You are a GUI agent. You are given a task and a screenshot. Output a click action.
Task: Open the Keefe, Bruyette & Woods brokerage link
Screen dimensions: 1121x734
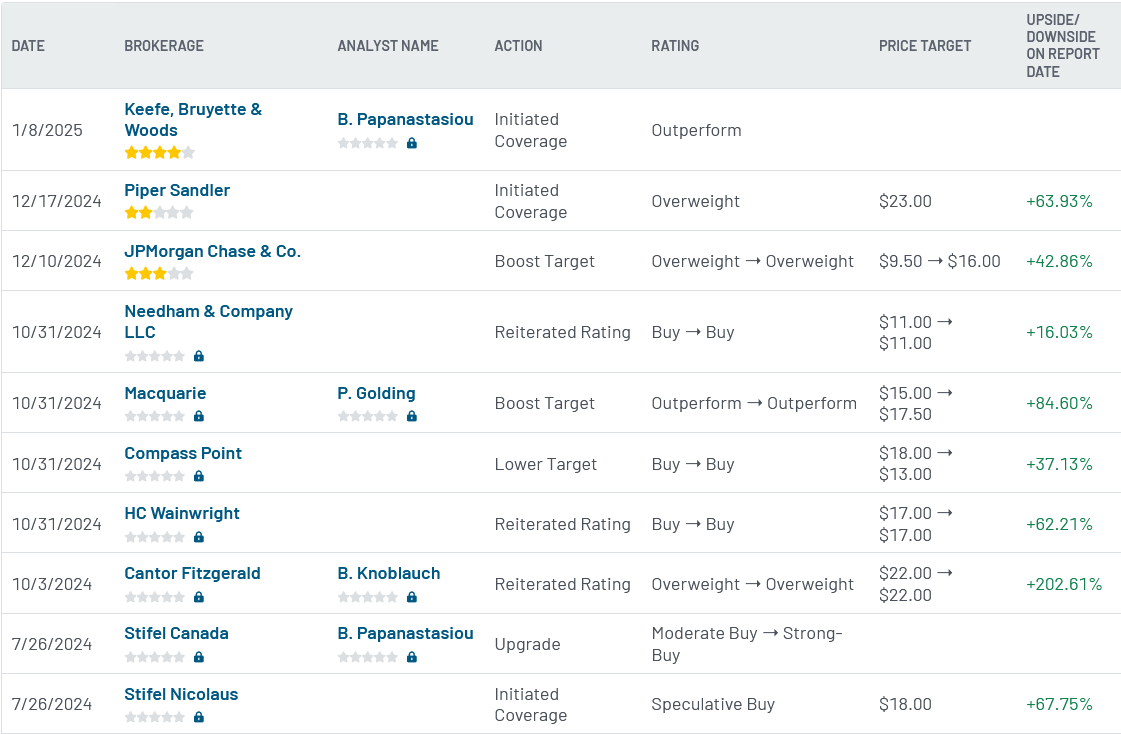(193, 119)
